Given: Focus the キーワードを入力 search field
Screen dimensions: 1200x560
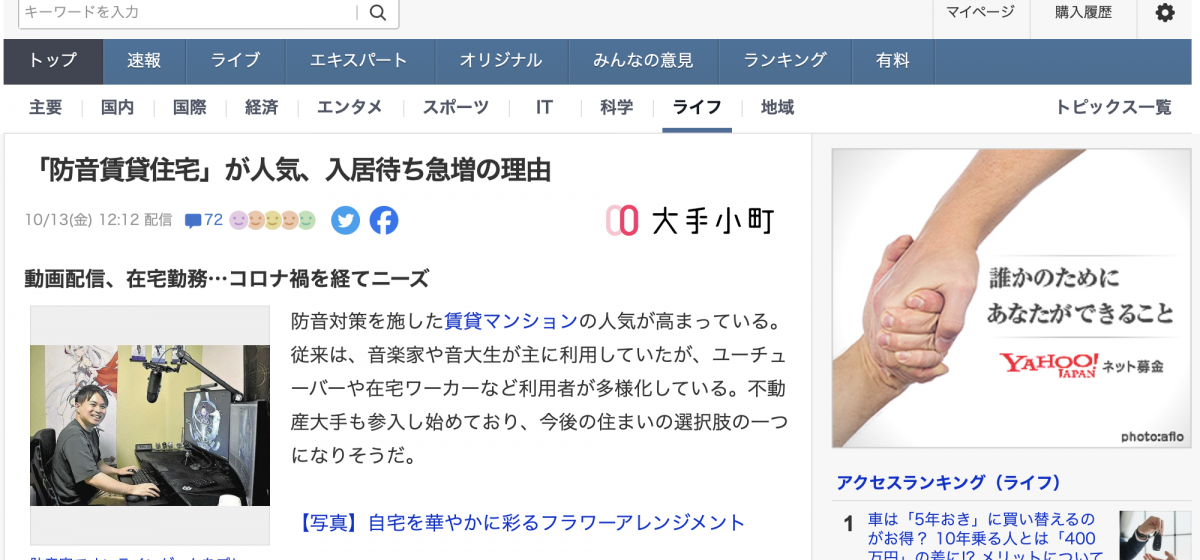Looking at the screenshot, I should 188,12.
